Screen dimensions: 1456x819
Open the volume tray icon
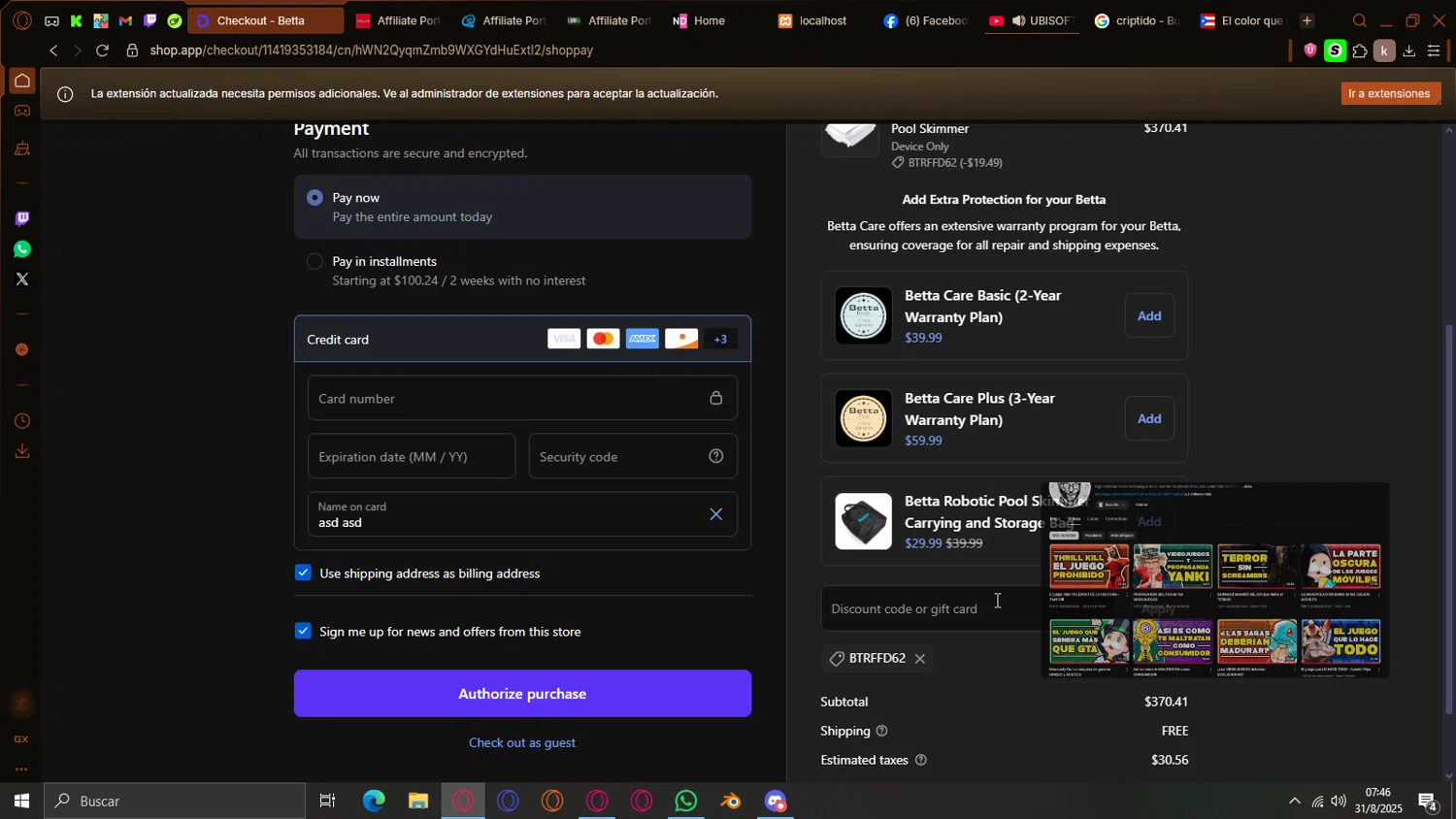click(x=1340, y=802)
